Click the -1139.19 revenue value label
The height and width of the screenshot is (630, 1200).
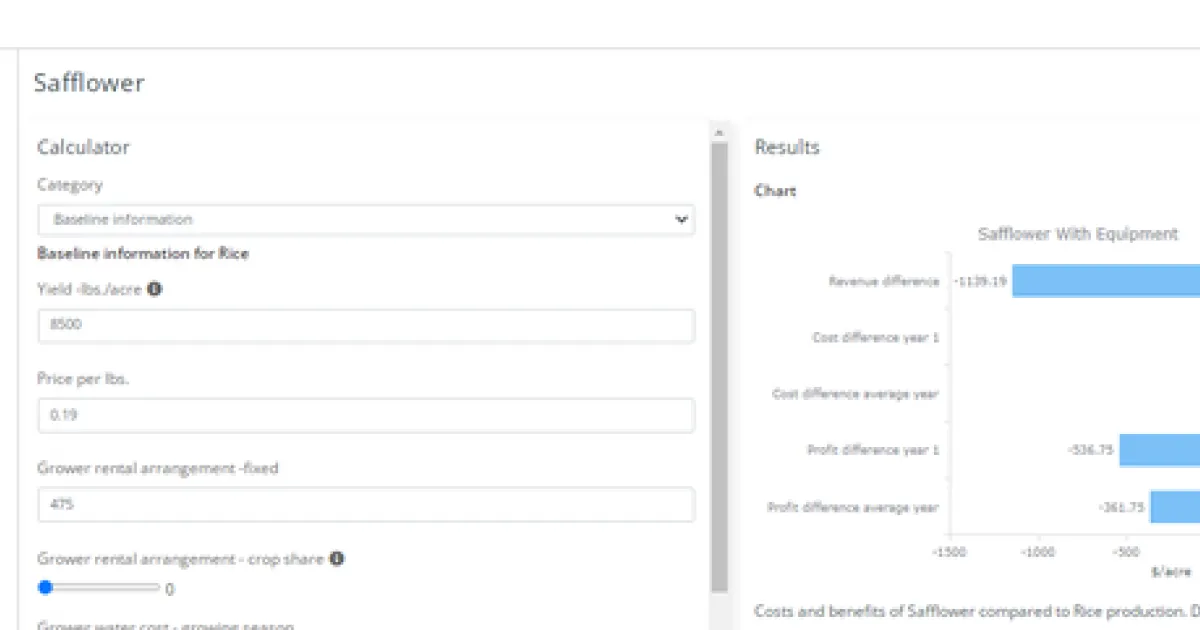click(x=980, y=281)
